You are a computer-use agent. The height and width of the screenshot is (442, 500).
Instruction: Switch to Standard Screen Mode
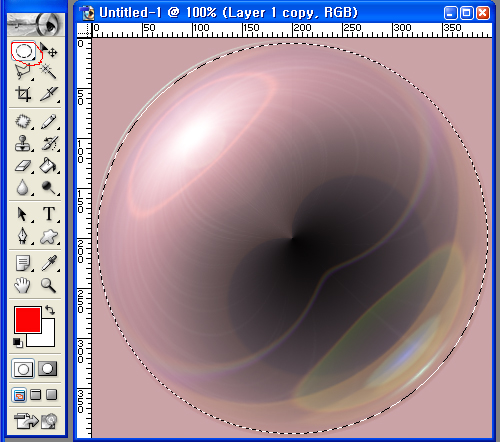[19, 395]
